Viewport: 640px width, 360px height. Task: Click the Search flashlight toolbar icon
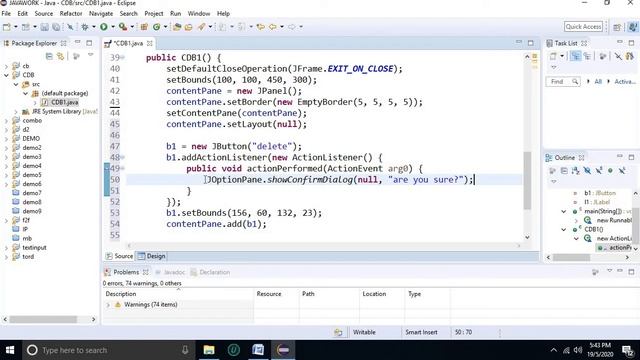[x=202, y=27]
